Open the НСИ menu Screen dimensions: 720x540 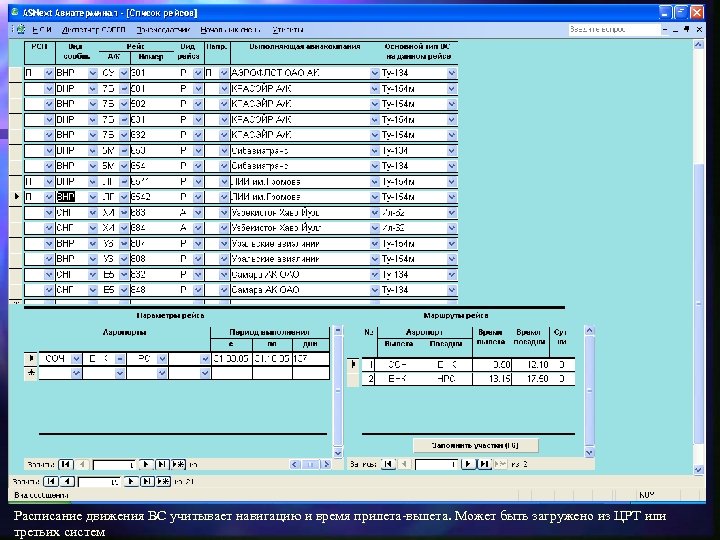pos(42,30)
